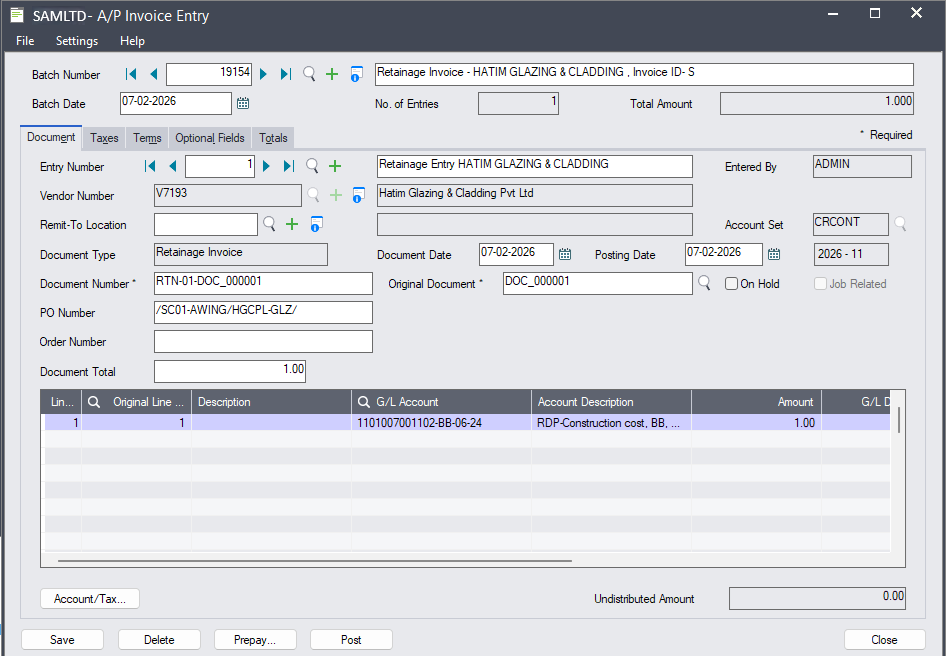Open the Prepay... dialog
This screenshot has height=656, width=946.
coord(254,640)
